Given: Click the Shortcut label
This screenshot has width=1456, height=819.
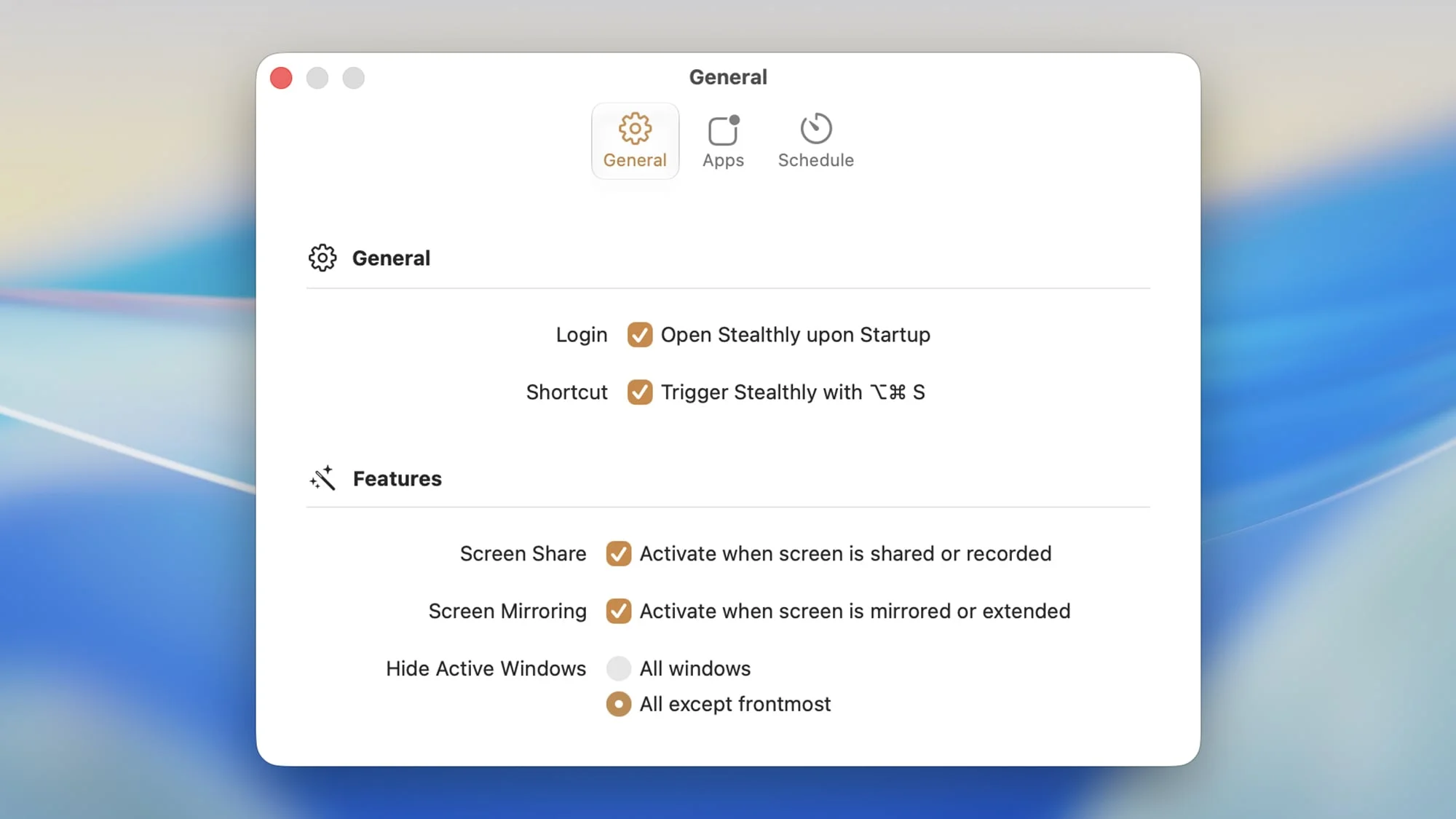Looking at the screenshot, I should 566,392.
